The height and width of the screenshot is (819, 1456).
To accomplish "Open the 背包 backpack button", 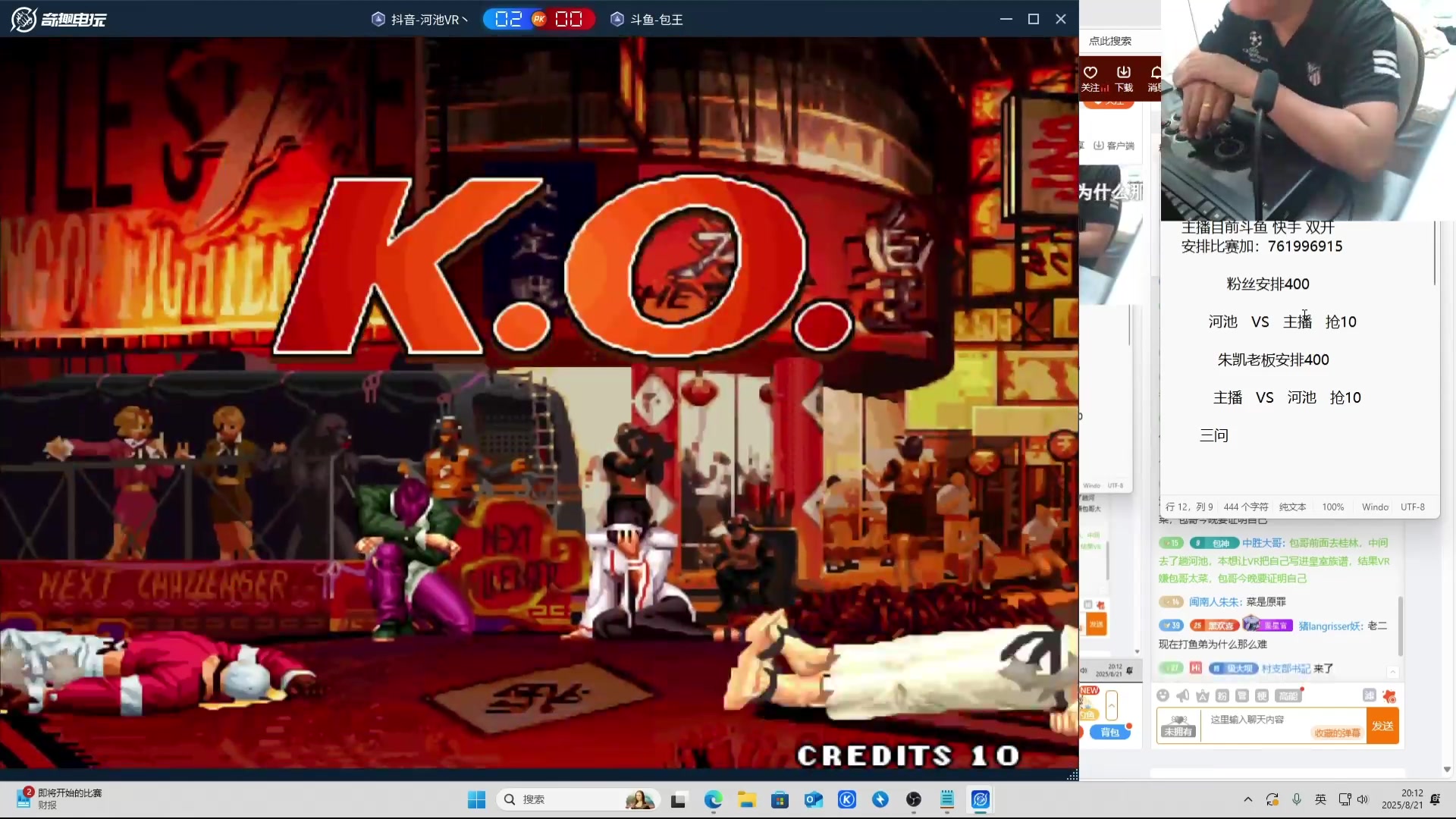I will (x=1109, y=732).
